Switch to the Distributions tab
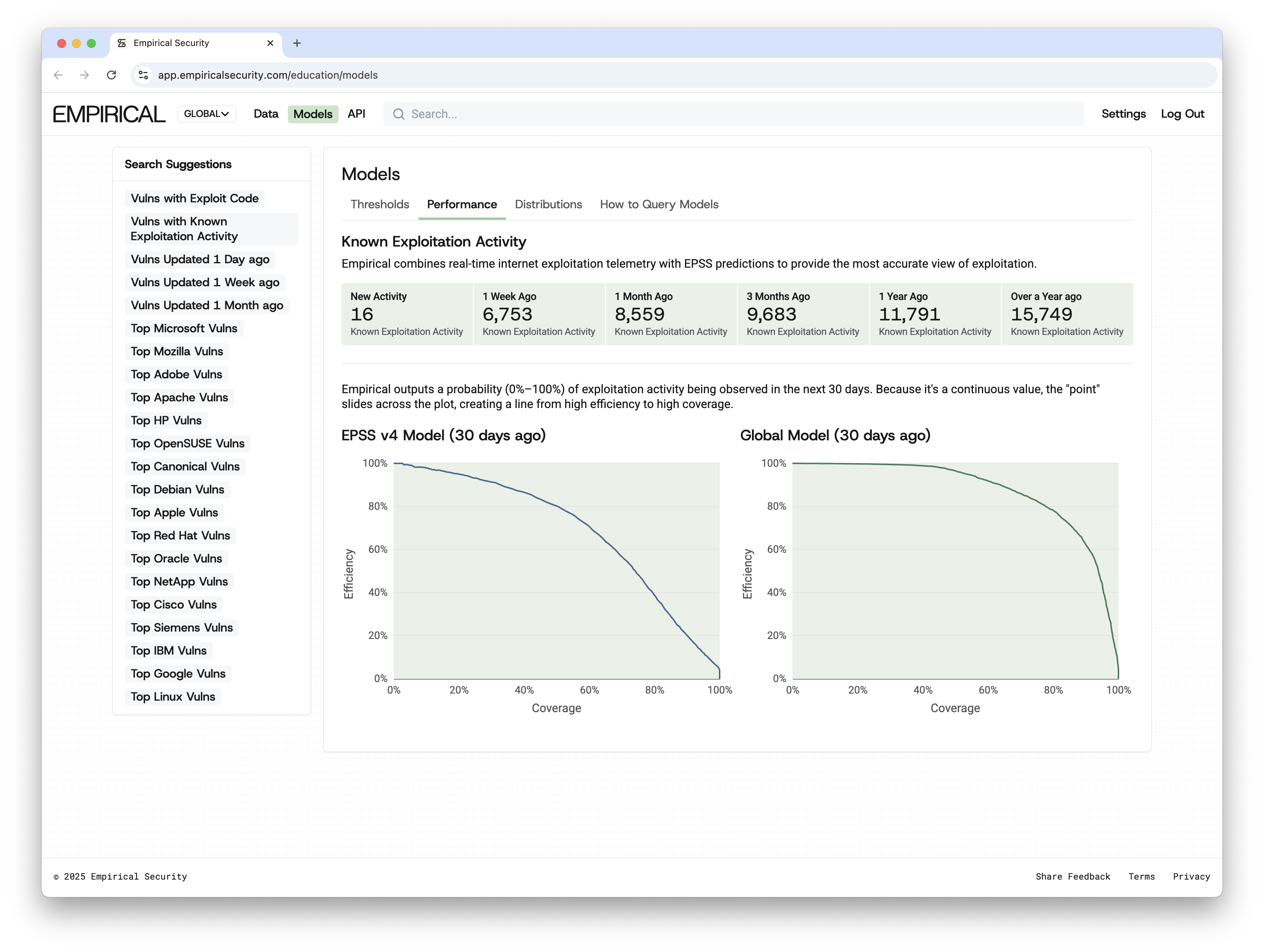The image size is (1264, 952). (548, 204)
